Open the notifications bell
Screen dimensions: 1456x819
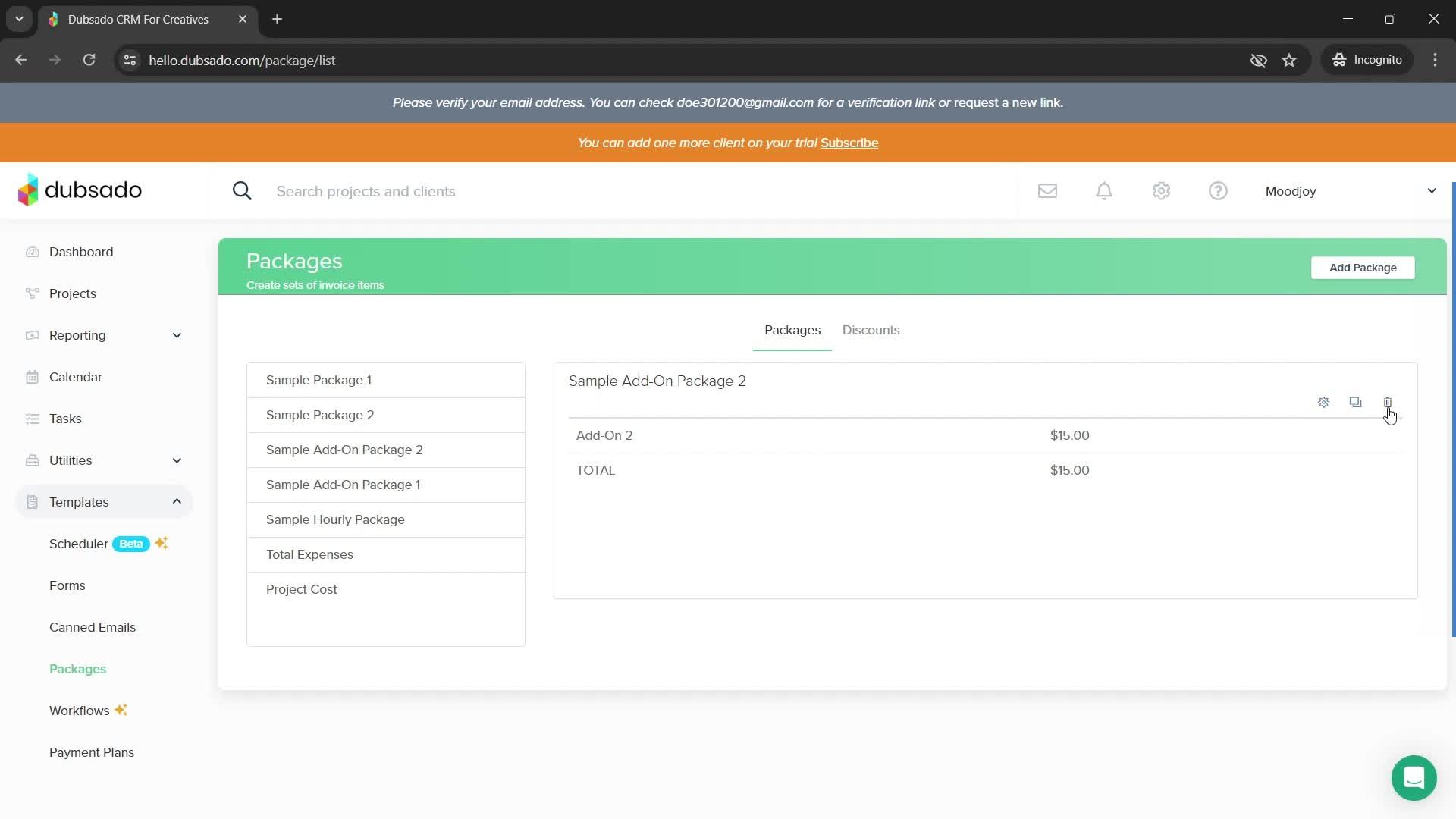1104,191
